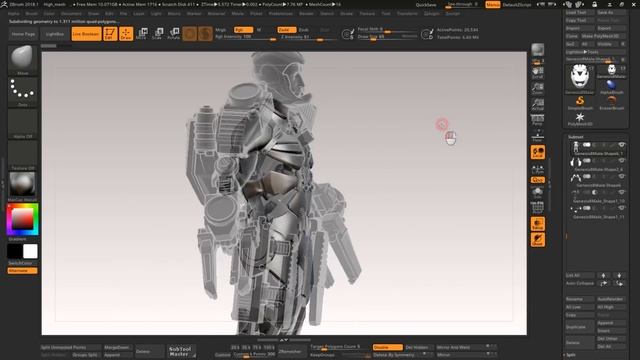Image resolution: width=640 pixels, height=360 pixels.
Task: Activate Edit mode button
Action: click(110, 34)
